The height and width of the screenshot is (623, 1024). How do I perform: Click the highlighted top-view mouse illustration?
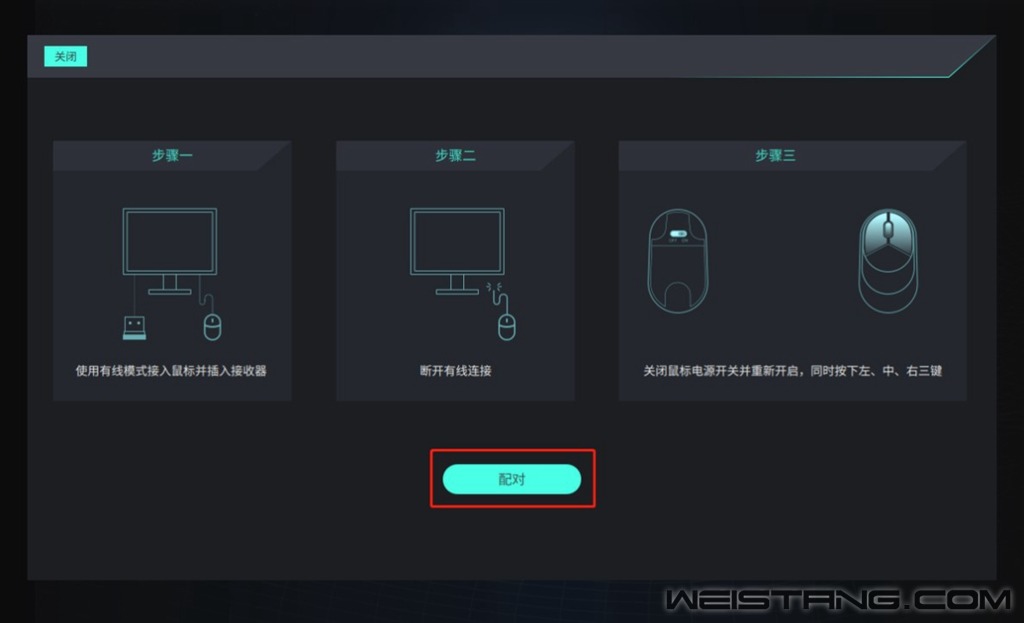point(888,261)
